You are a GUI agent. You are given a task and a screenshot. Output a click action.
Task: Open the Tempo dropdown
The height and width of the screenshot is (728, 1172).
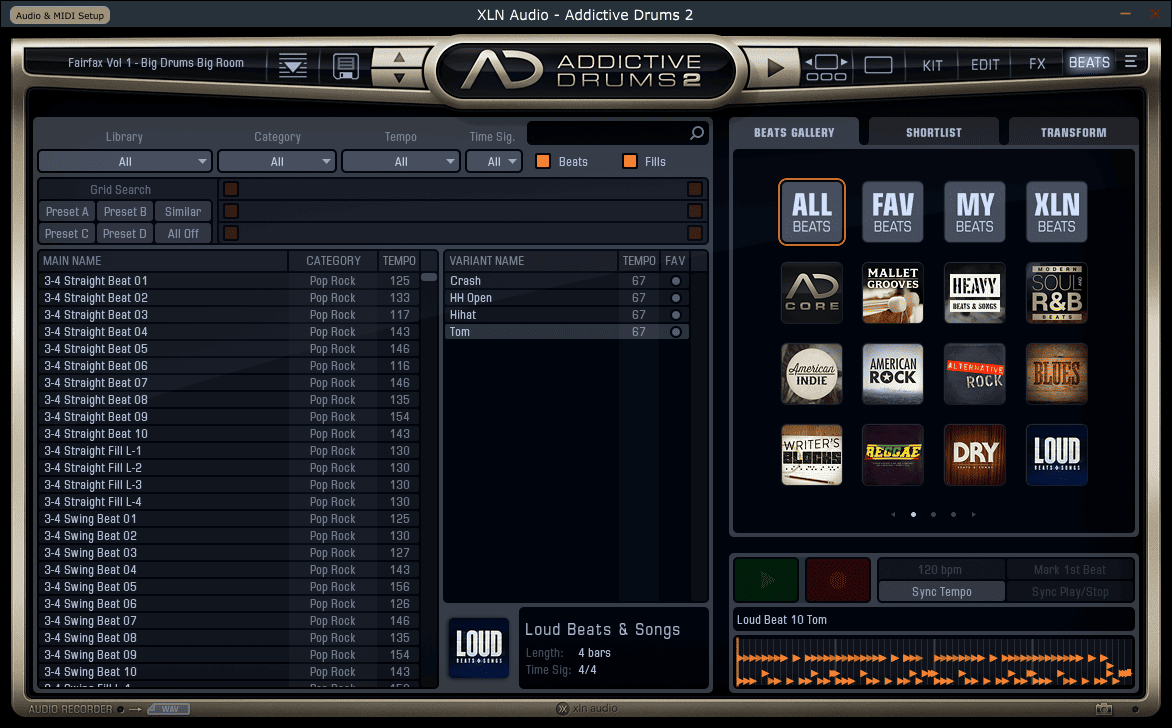click(401, 161)
